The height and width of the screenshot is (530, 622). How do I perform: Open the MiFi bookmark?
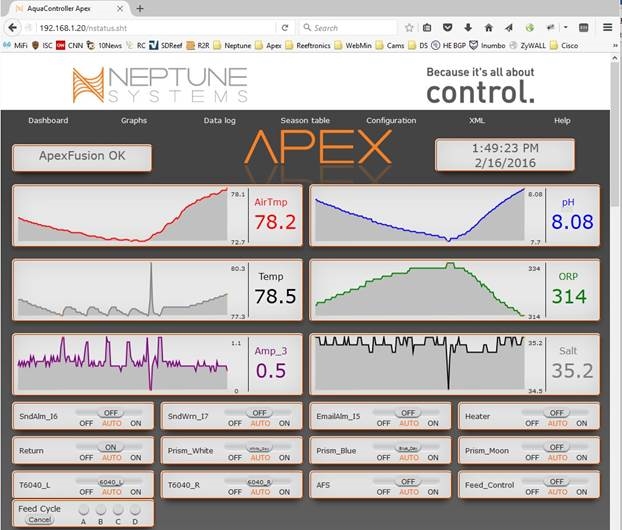15,45
